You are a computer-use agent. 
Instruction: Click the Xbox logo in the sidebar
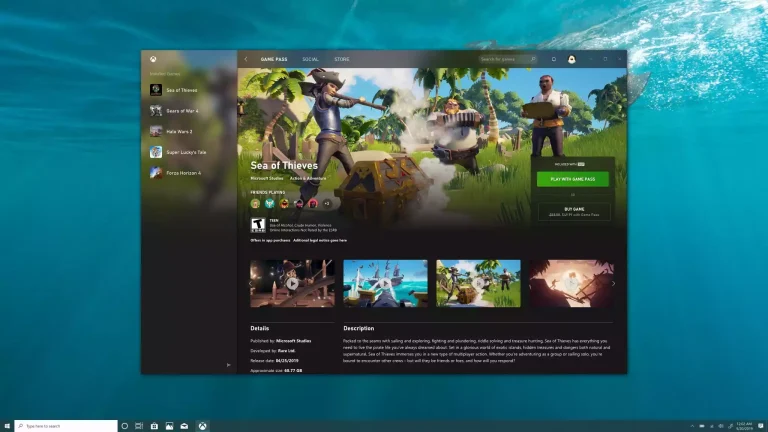point(153,59)
